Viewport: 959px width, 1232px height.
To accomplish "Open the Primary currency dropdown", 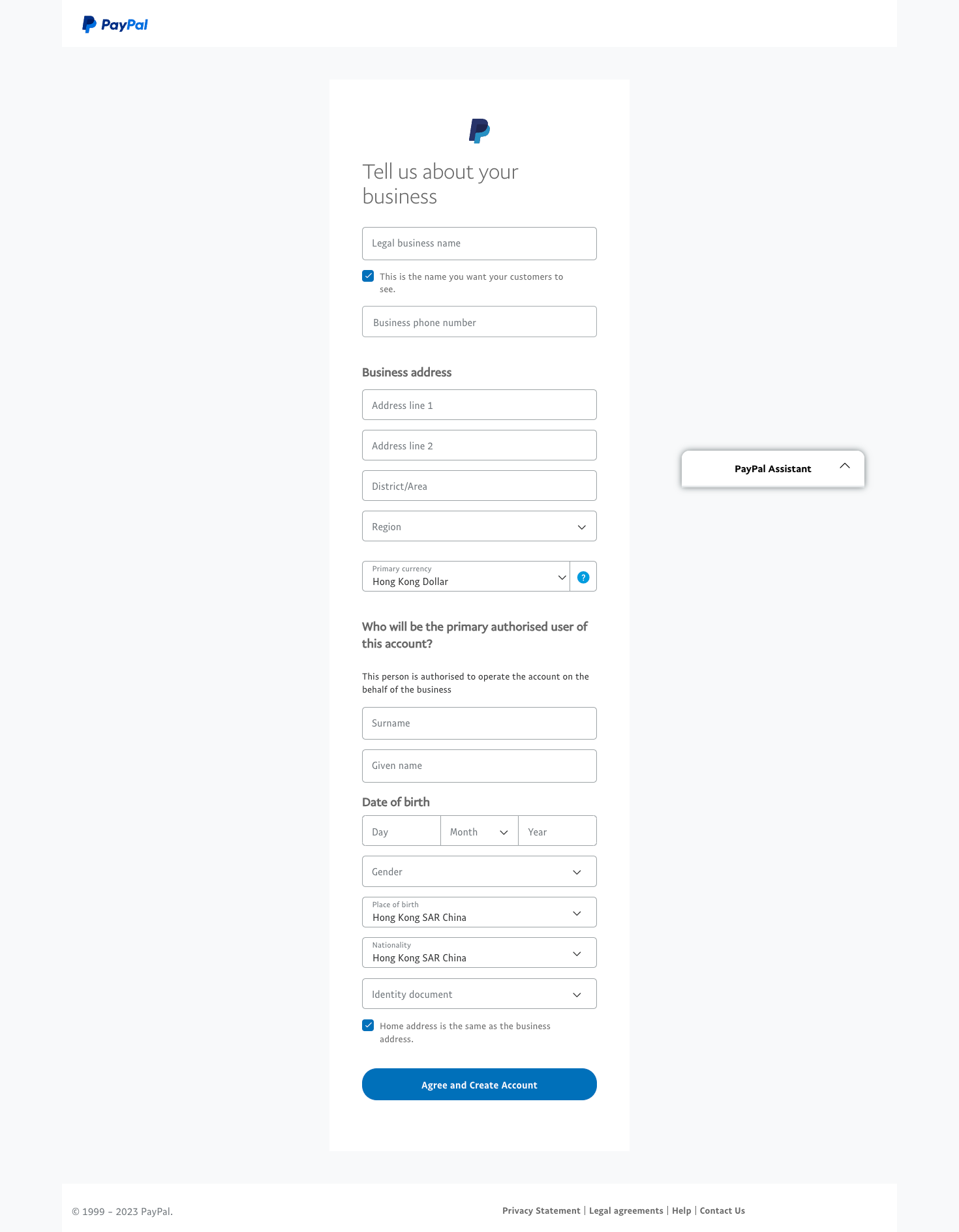I will (x=466, y=577).
